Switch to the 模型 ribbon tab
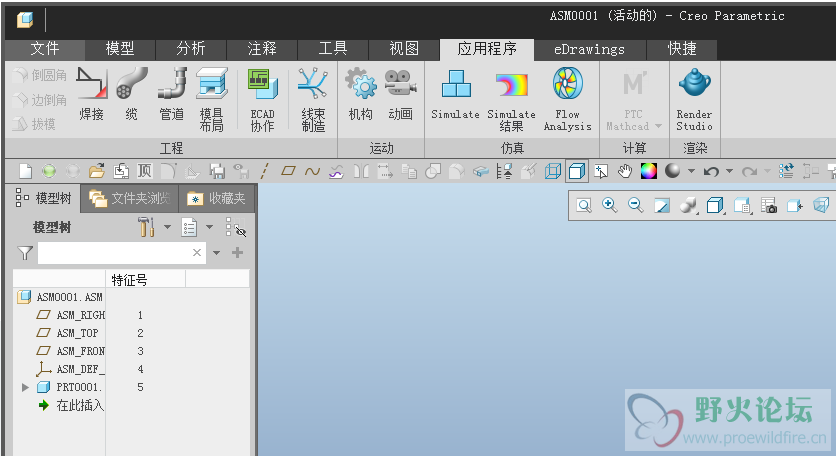This screenshot has height=456, width=836. (120, 49)
